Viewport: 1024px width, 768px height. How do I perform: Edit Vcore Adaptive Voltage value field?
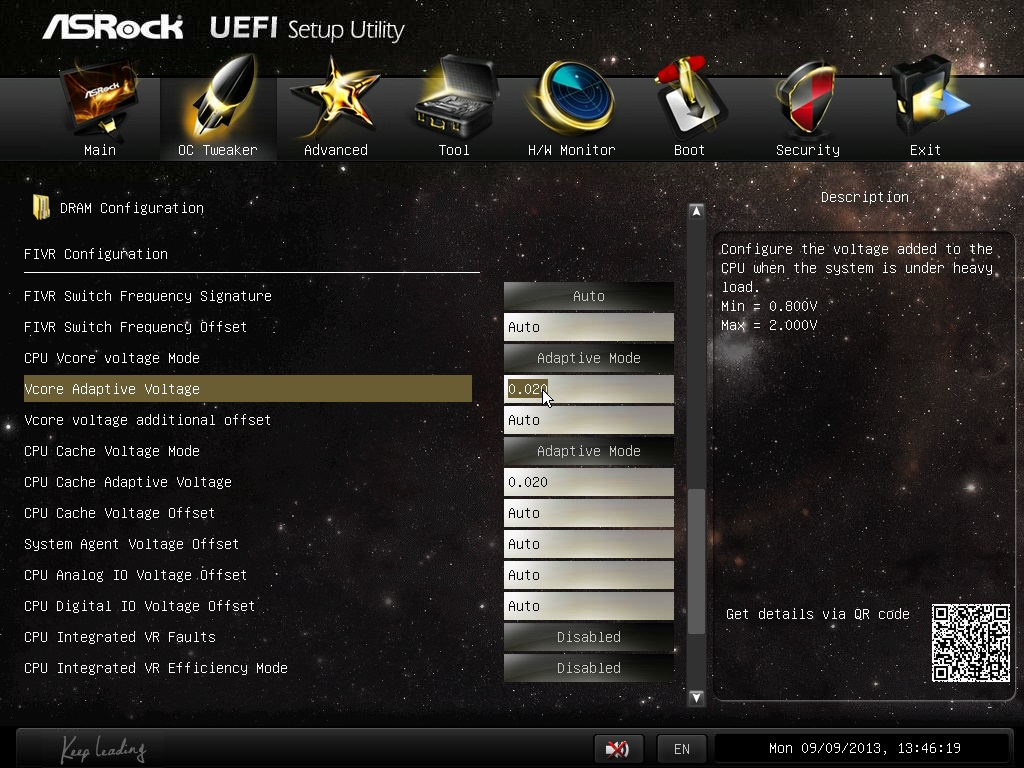[588, 389]
